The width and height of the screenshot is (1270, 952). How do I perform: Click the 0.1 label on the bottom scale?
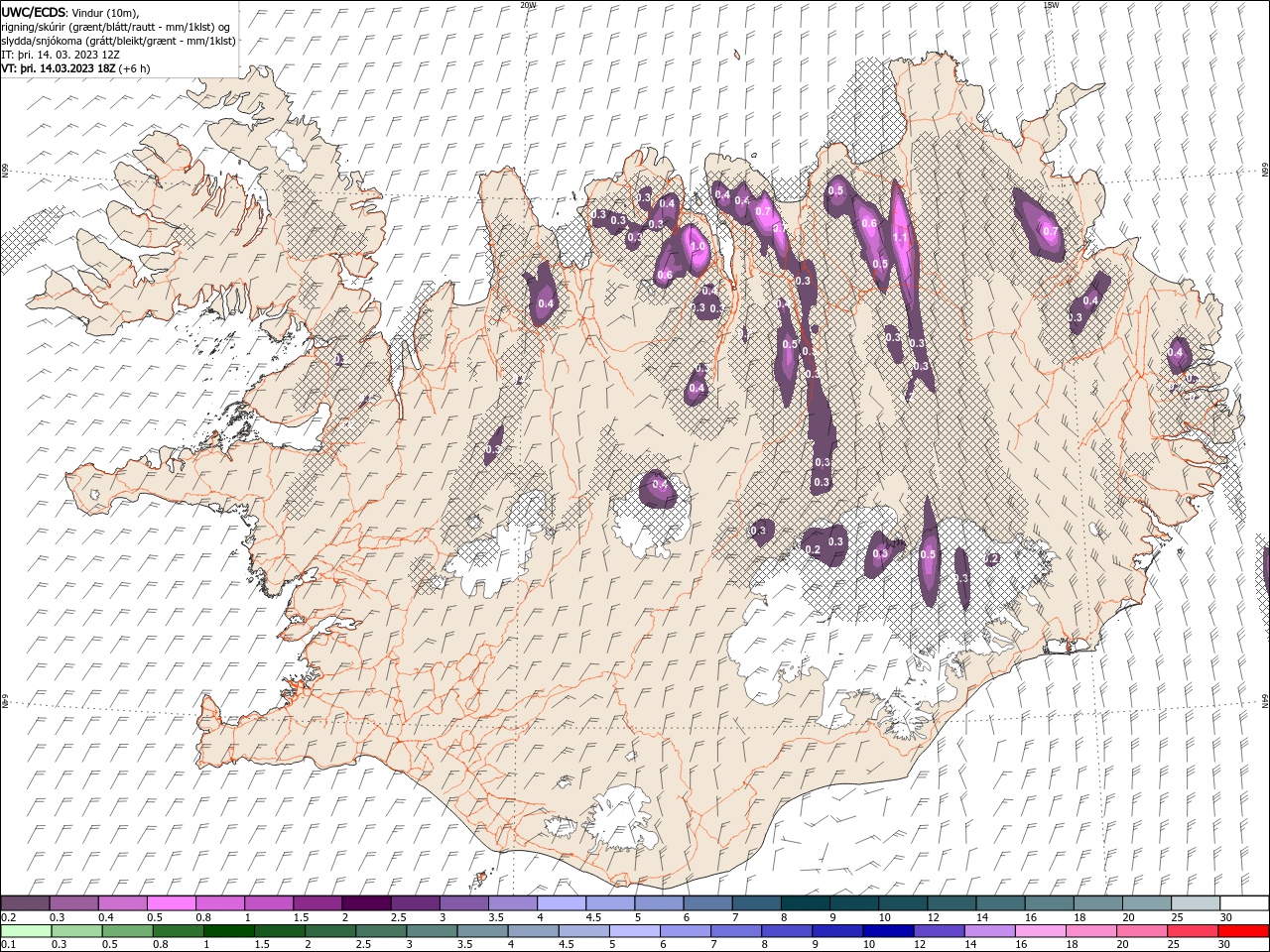8,945
